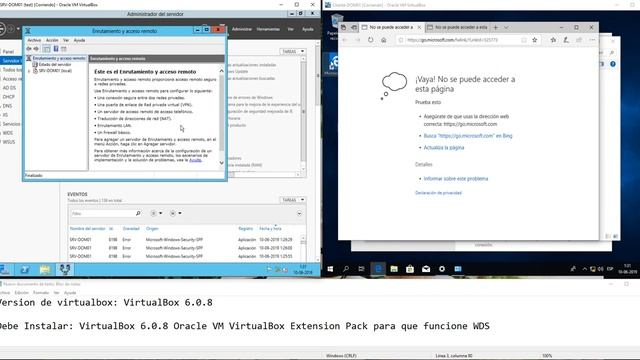Open the upper TAREAS dropdown in properties
Viewport: 640px width, 360px height.
click(x=293, y=51)
